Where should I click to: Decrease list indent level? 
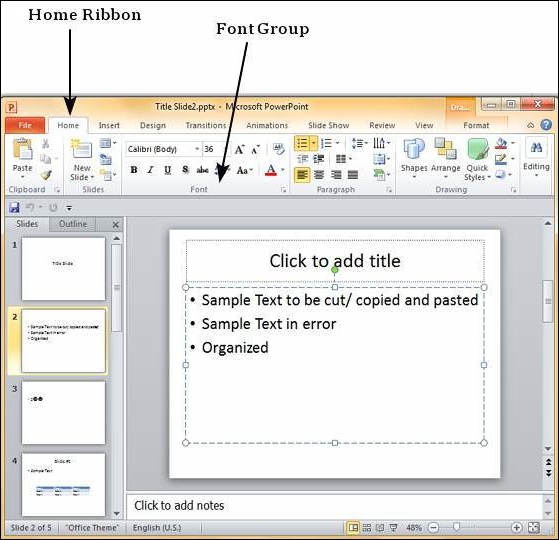303,159
